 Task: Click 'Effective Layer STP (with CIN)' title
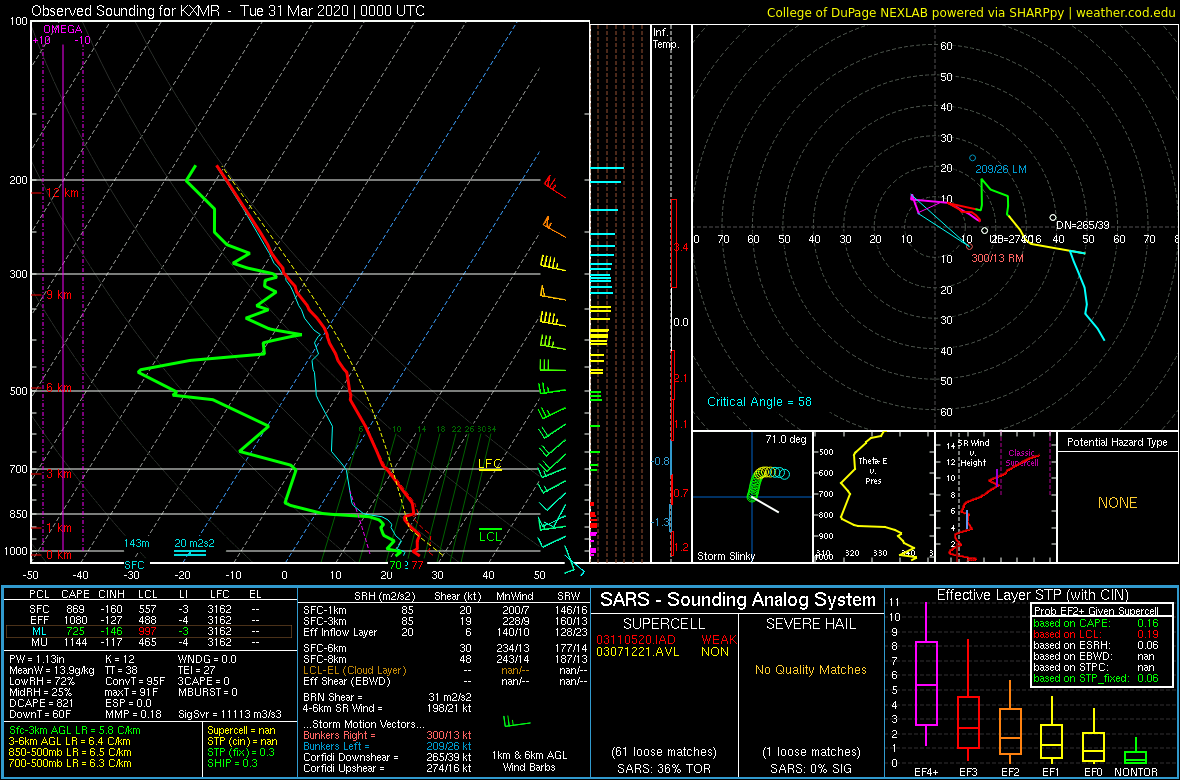1032,596
